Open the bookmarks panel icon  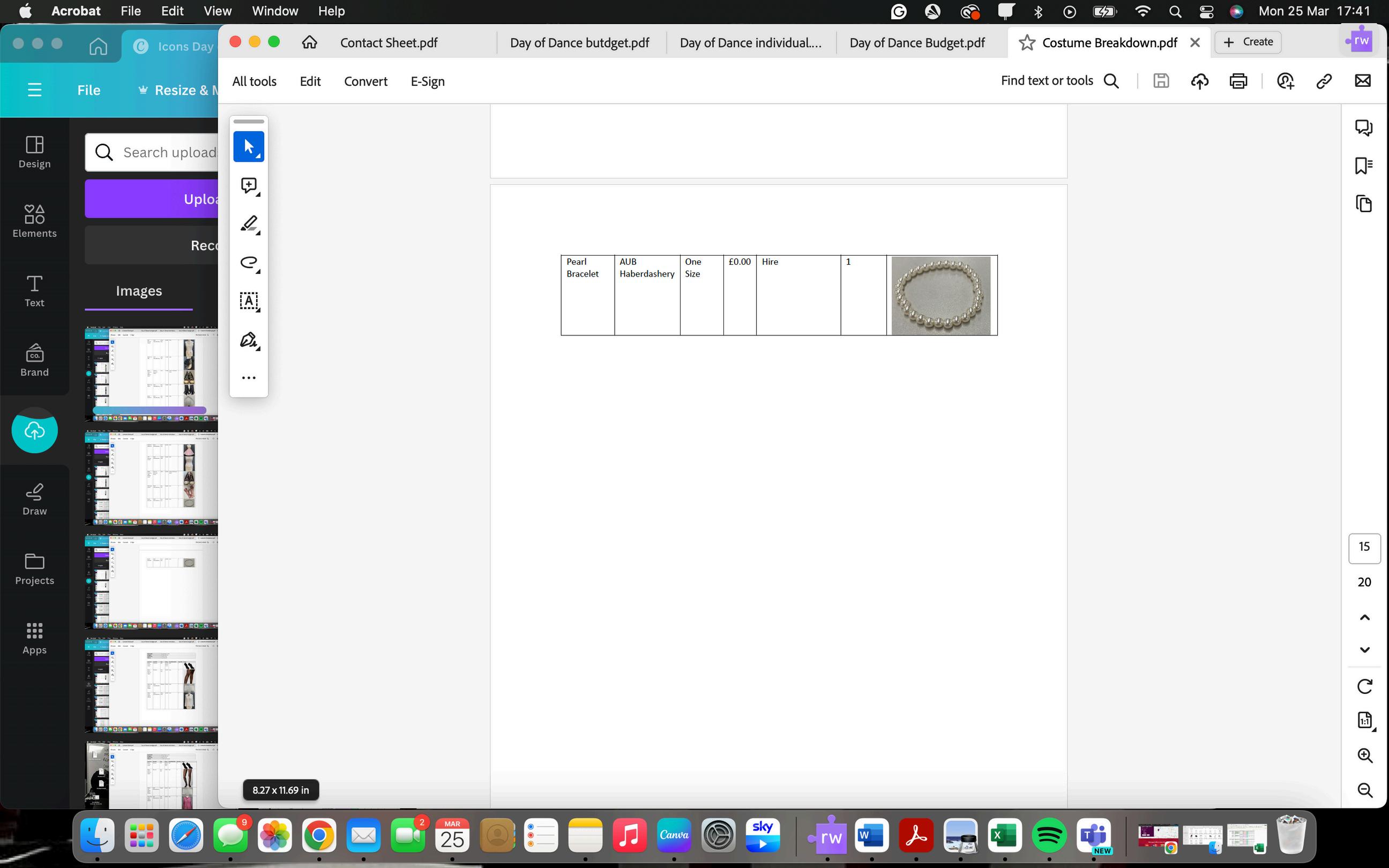click(x=1364, y=166)
